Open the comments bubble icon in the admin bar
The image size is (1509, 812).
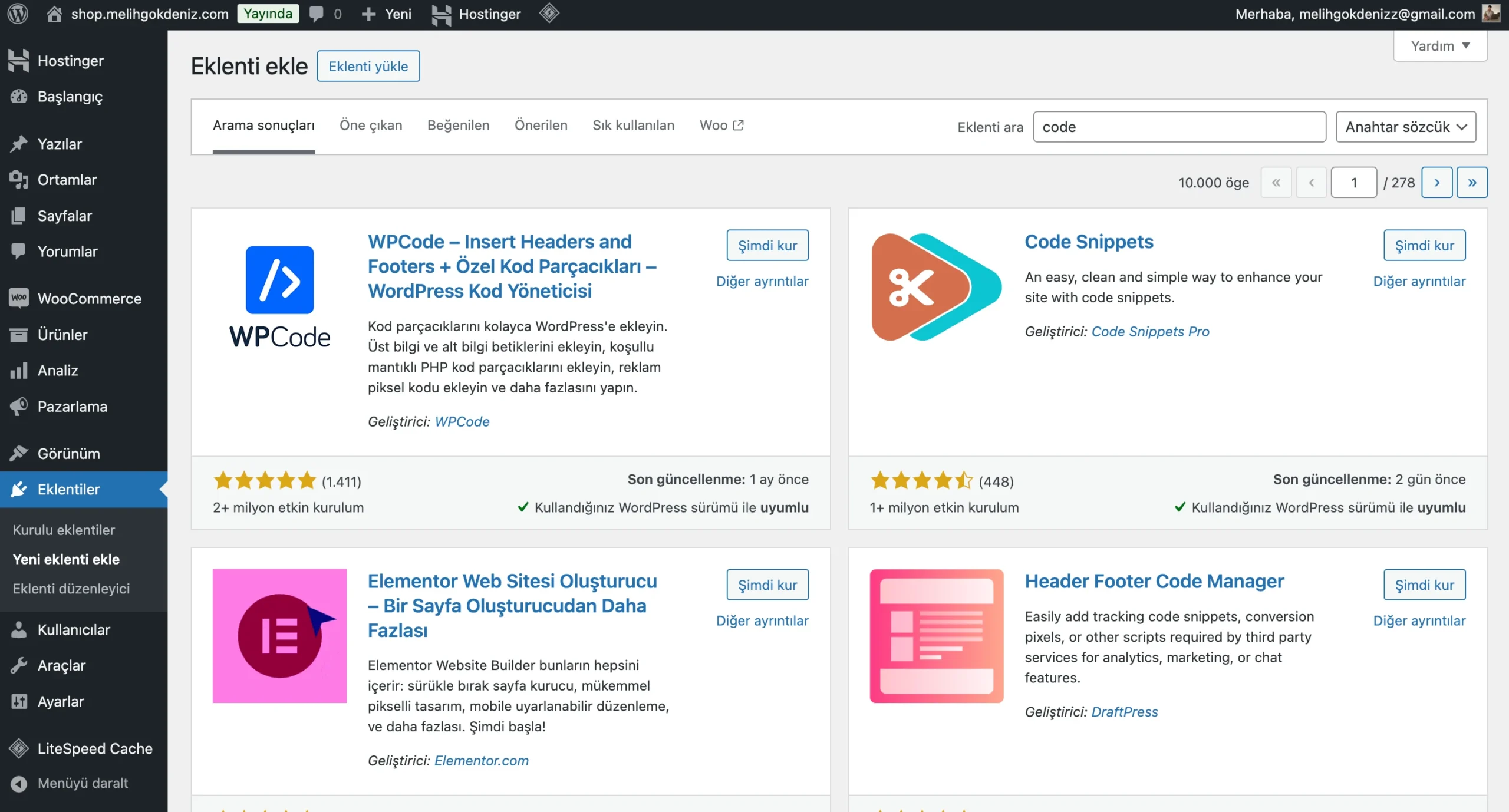click(317, 14)
